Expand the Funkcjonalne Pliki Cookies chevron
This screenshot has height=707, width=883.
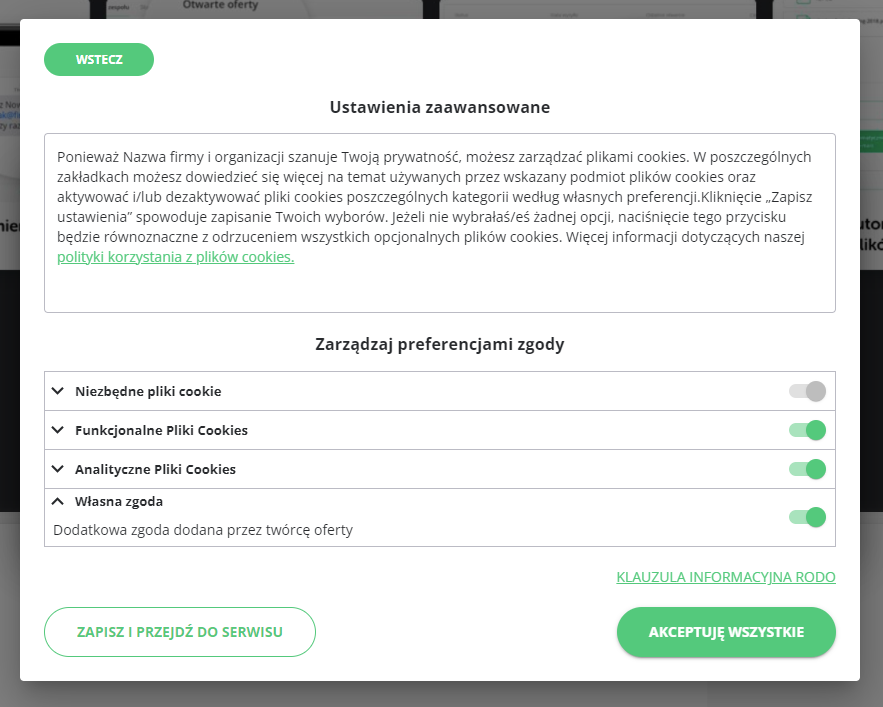[58, 430]
